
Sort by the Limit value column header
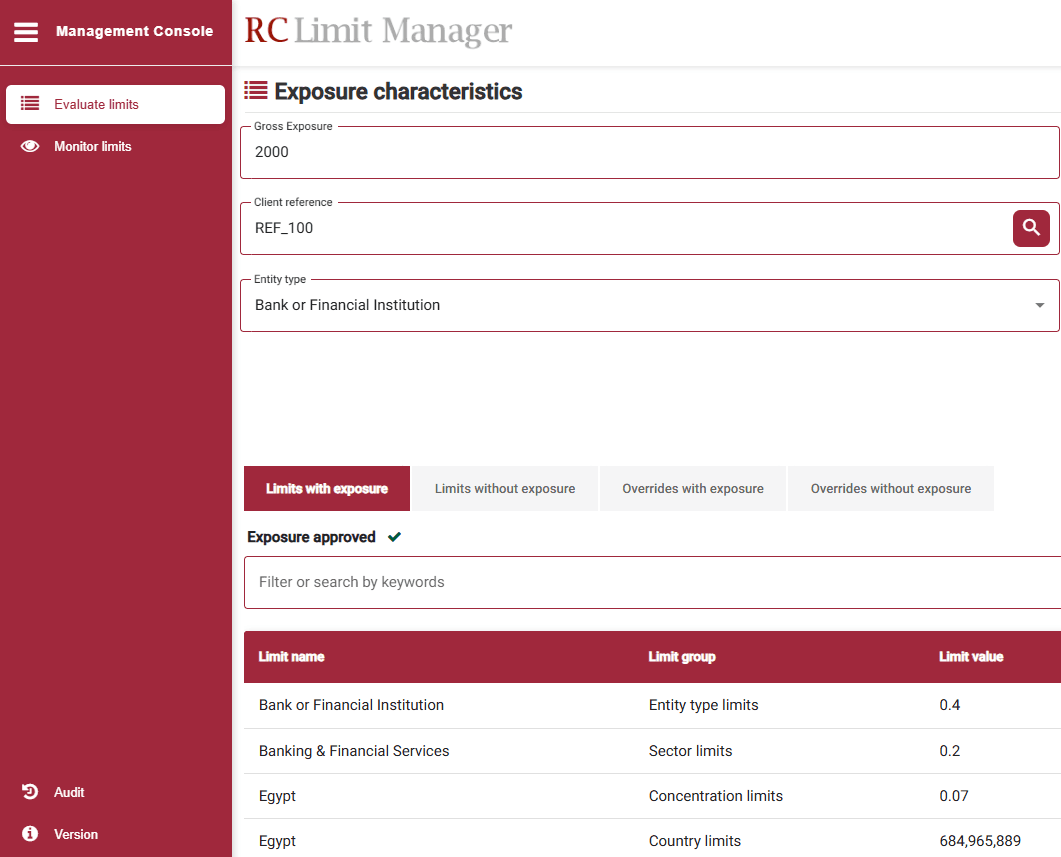pos(971,657)
